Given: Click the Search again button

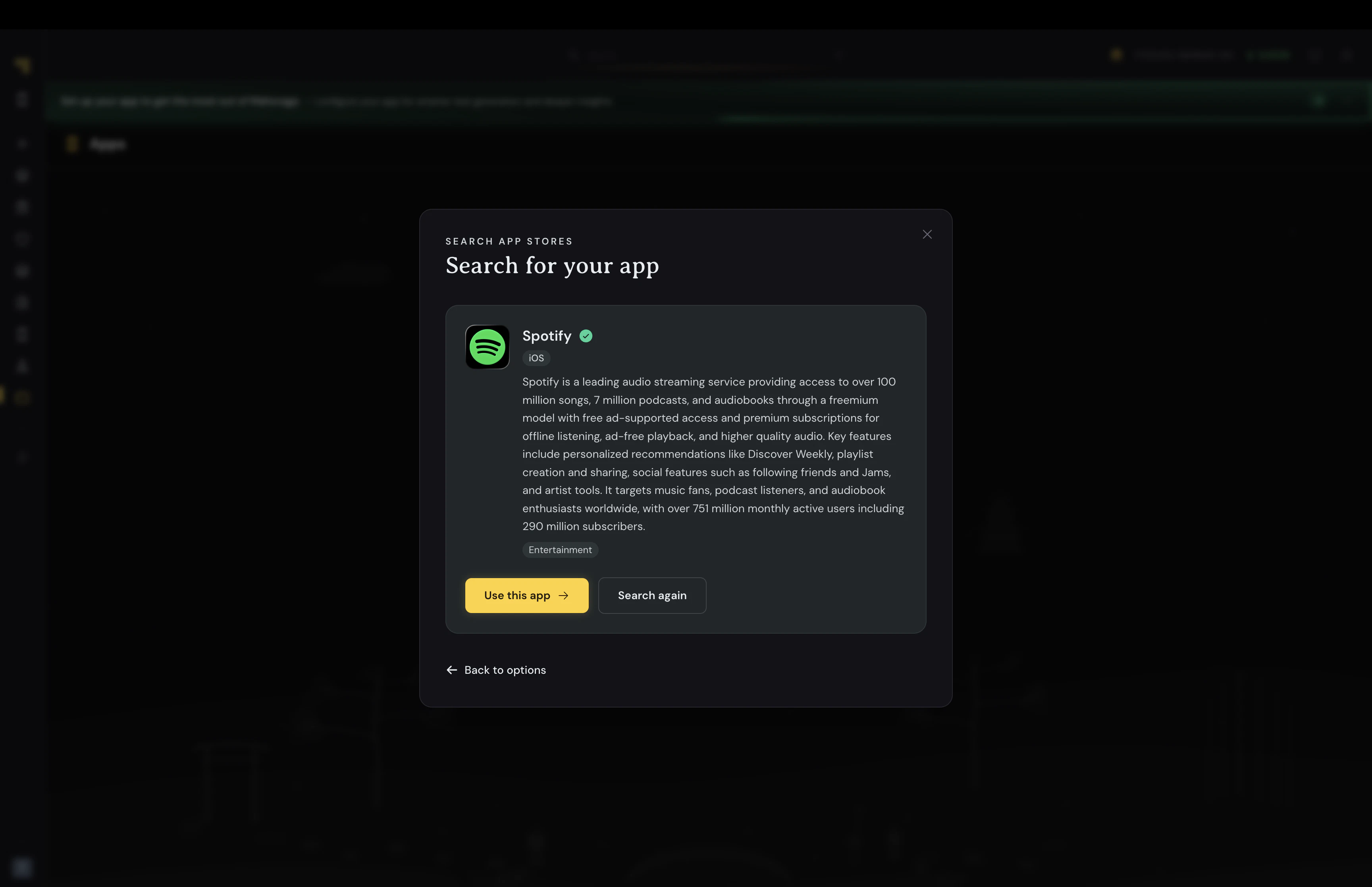Looking at the screenshot, I should (x=652, y=596).
